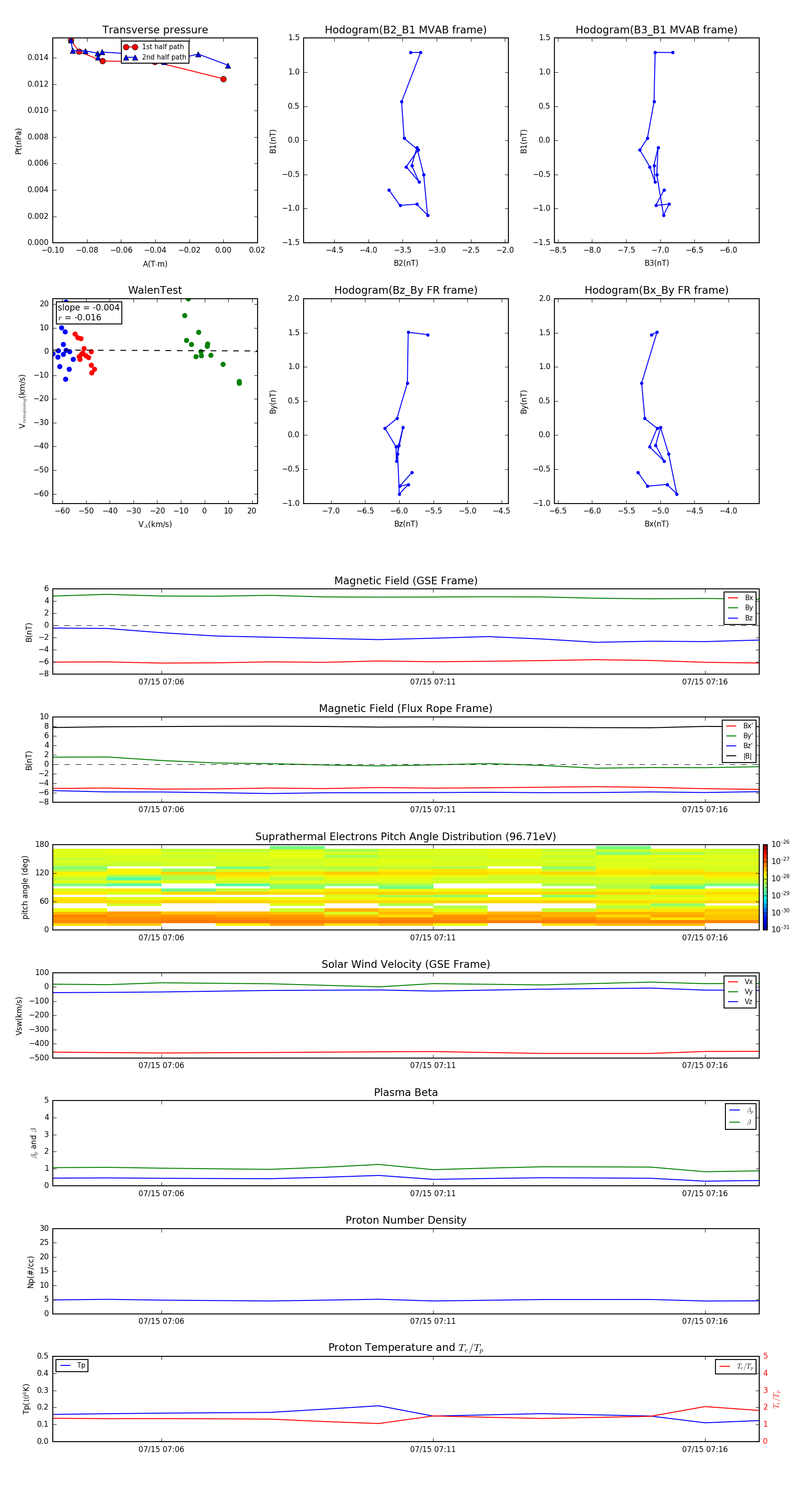The width and height of the screenshot is (812, 1489).
Task: Click the 'Magnetic Field (Flux Rope Frame)' title
Action: tap(406, 709)
